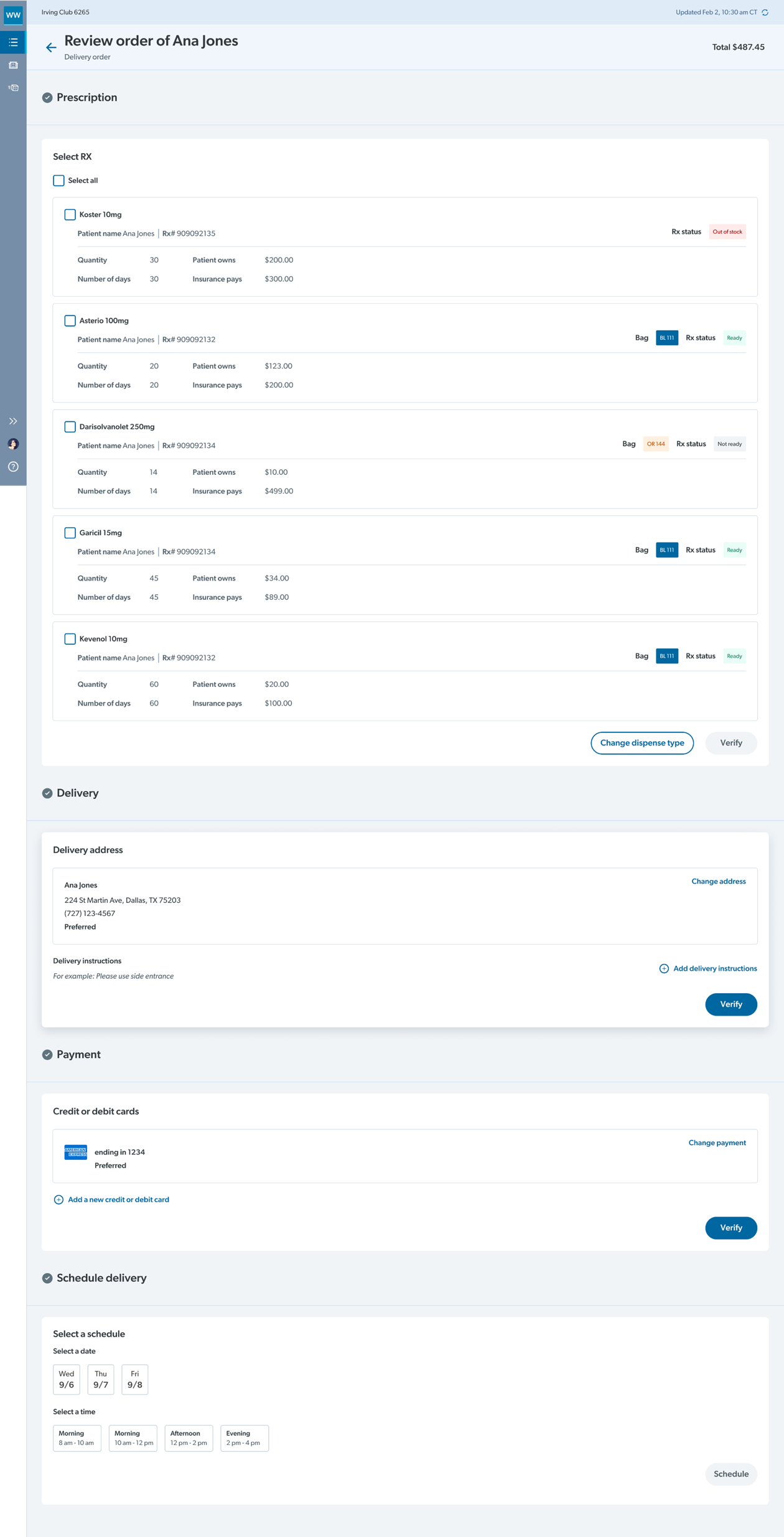Choose Afternoon 12 pm - 2 pm slot
This screenshot has height=1537, width=784.
tap(189, 1438)
